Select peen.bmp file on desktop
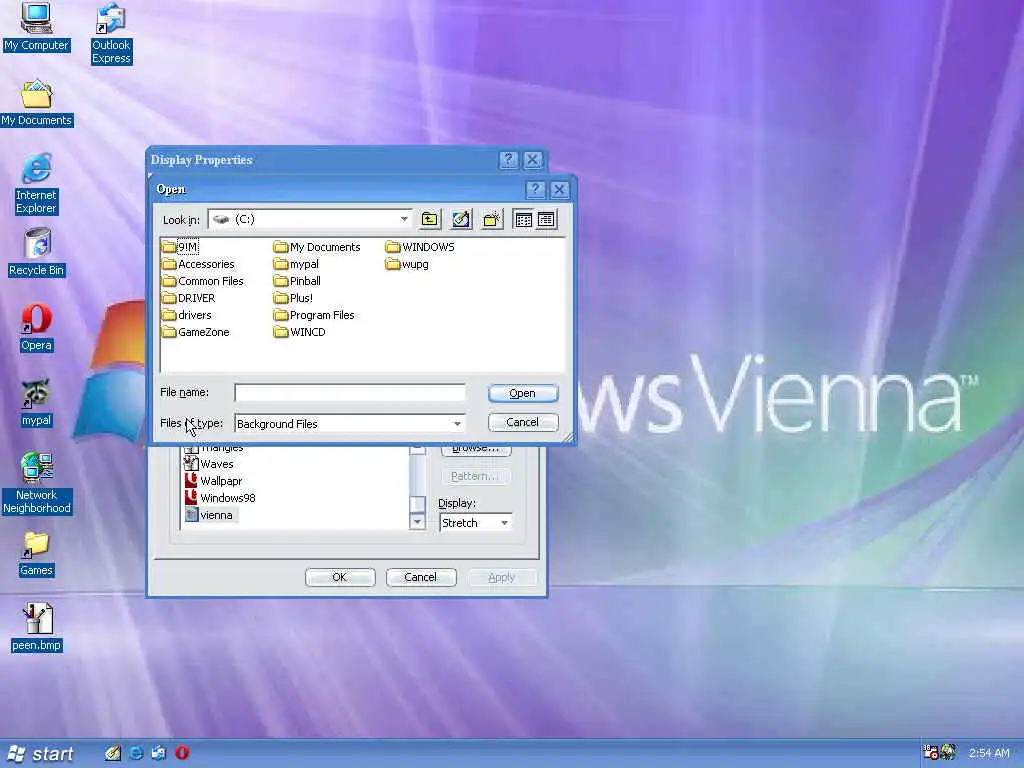The height and width of the screenshot is (768, 1024). coord(37,627)
